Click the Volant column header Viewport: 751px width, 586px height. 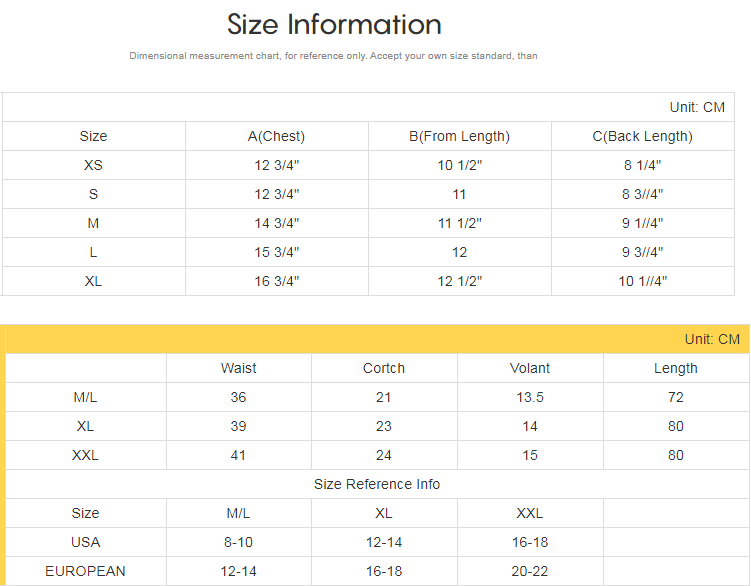pyautogui.click(x=530, y=368)
